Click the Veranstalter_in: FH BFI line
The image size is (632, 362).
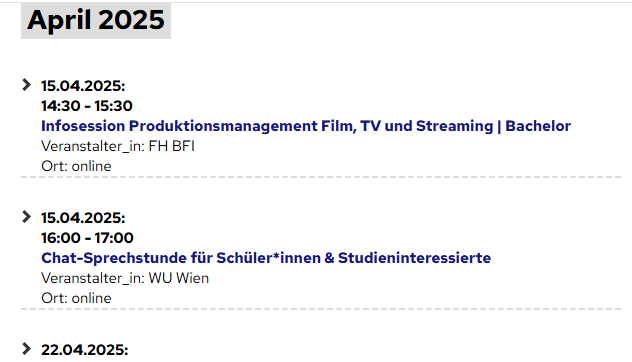point(118,146)
